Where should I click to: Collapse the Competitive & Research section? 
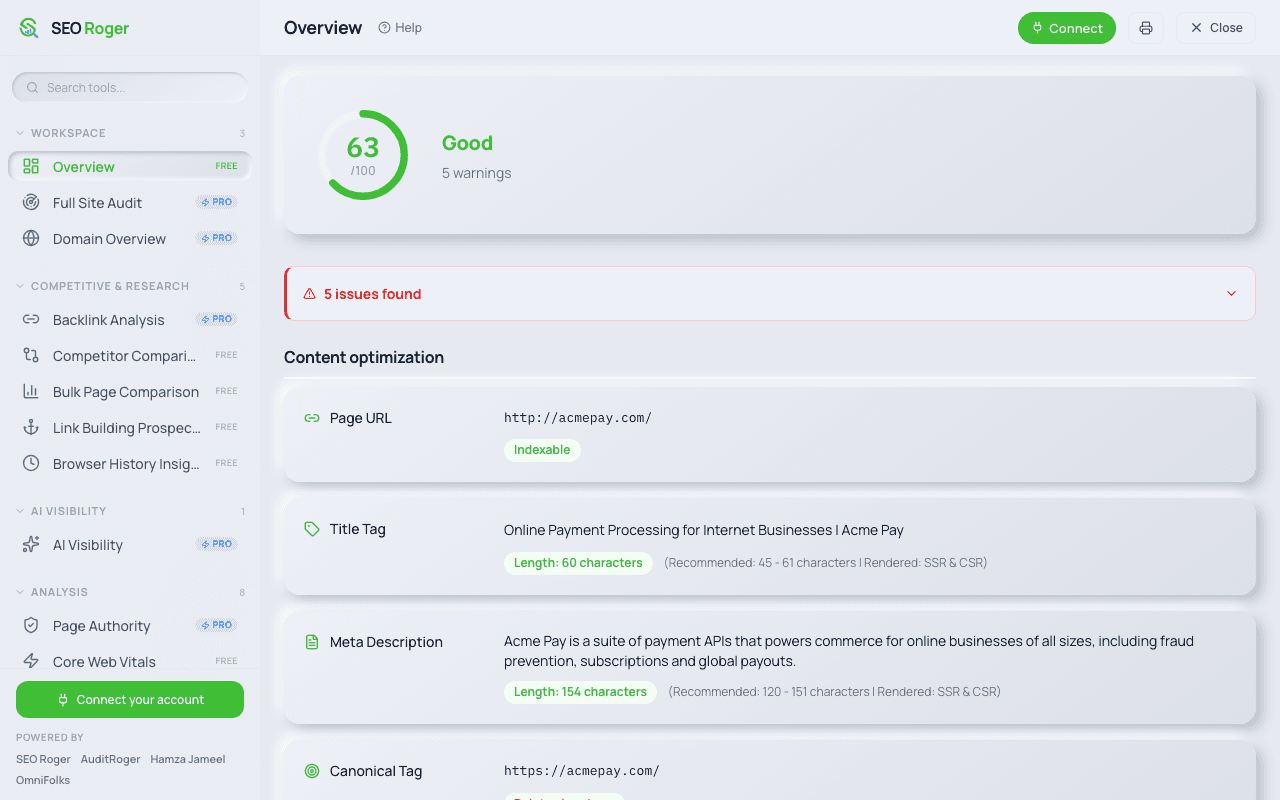[130, 286]
